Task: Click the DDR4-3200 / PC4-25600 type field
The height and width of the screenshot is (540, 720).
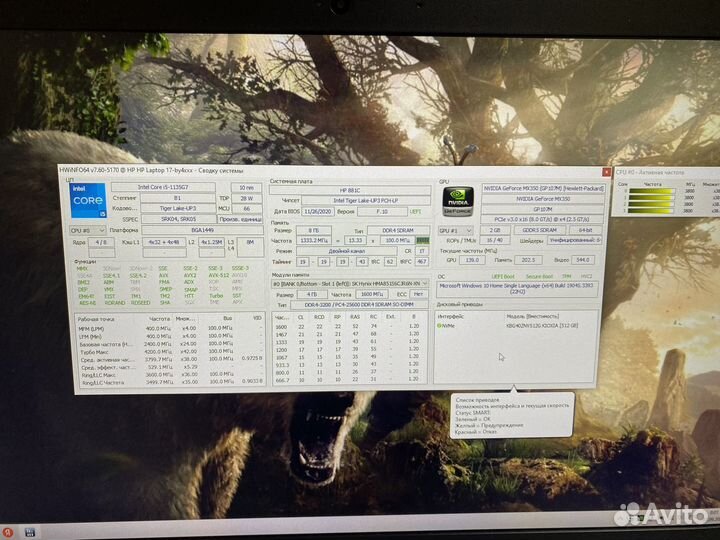Action: (x=359, y=305)
